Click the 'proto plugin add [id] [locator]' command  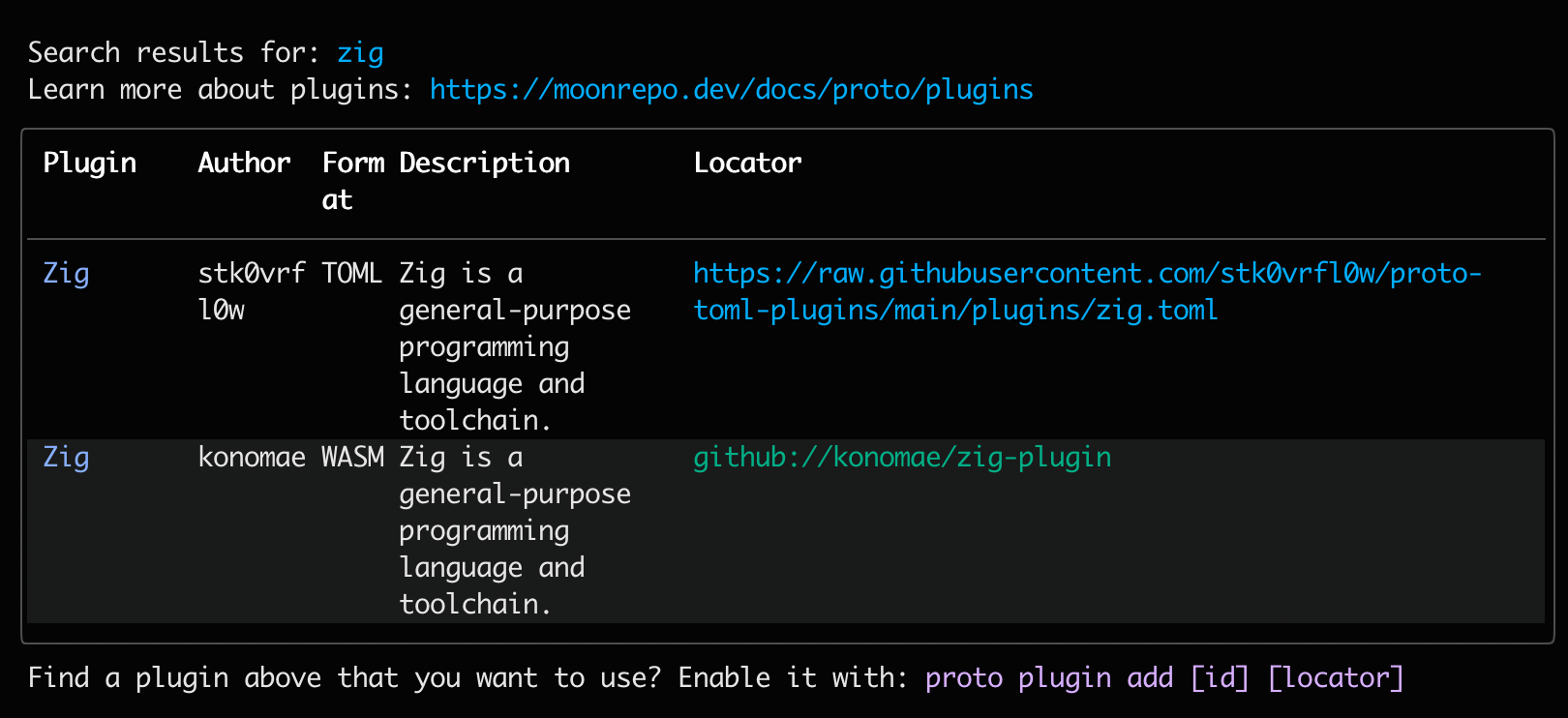pos(1163,678)
